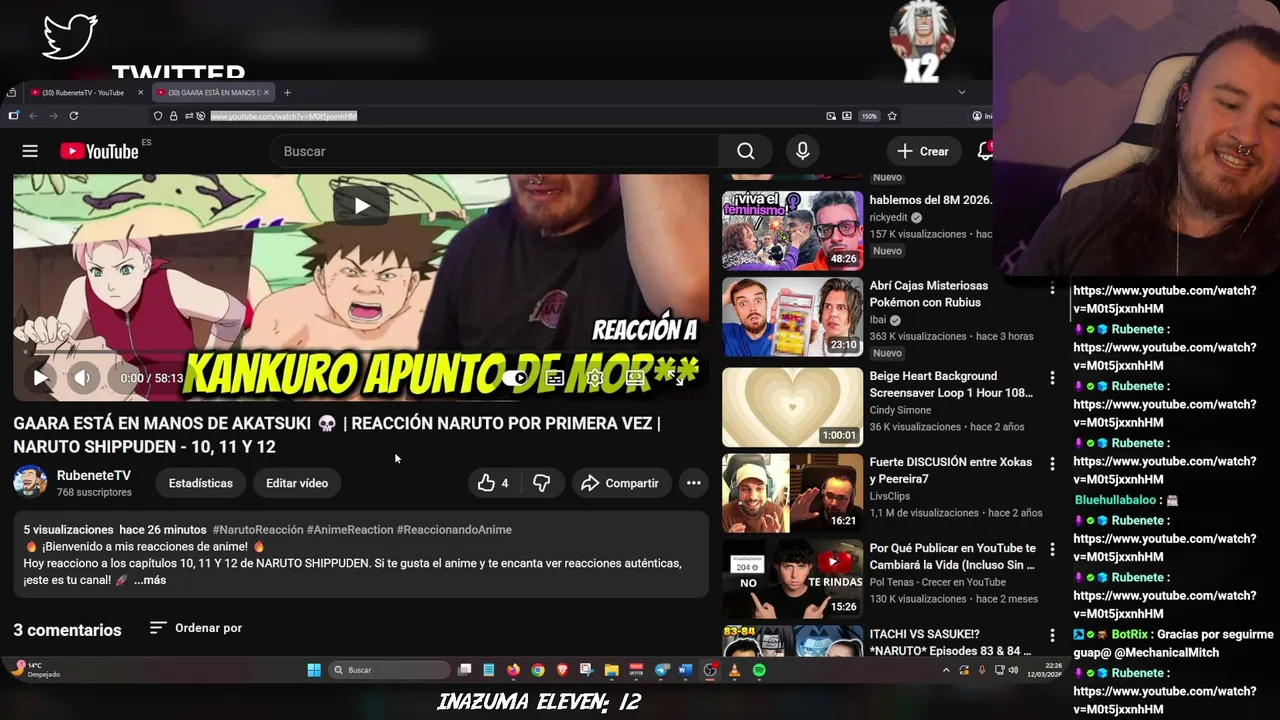Open Firefox from the taskbar

click(x=513, y=670)
